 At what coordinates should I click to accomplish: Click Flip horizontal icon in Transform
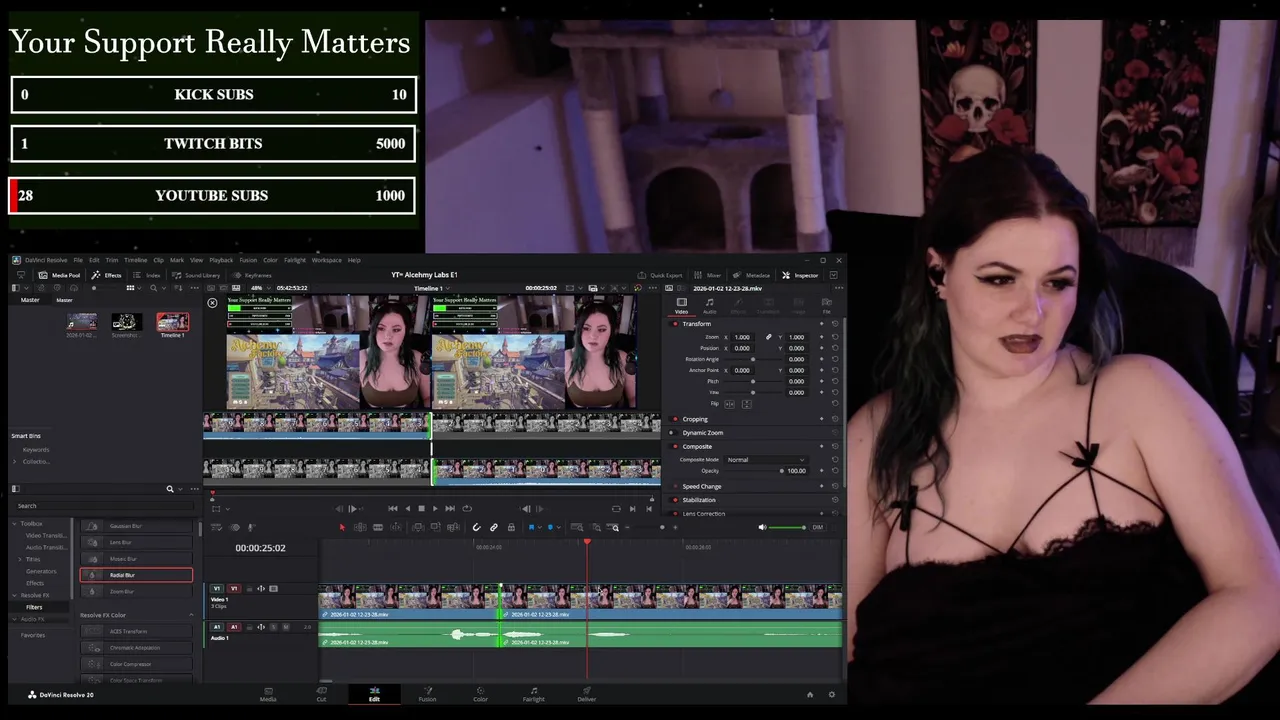pyautogui.click(x=729, y=403)
